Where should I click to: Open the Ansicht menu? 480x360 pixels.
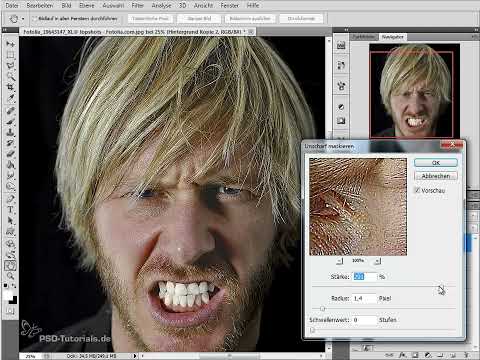click(x=203, y=5)
